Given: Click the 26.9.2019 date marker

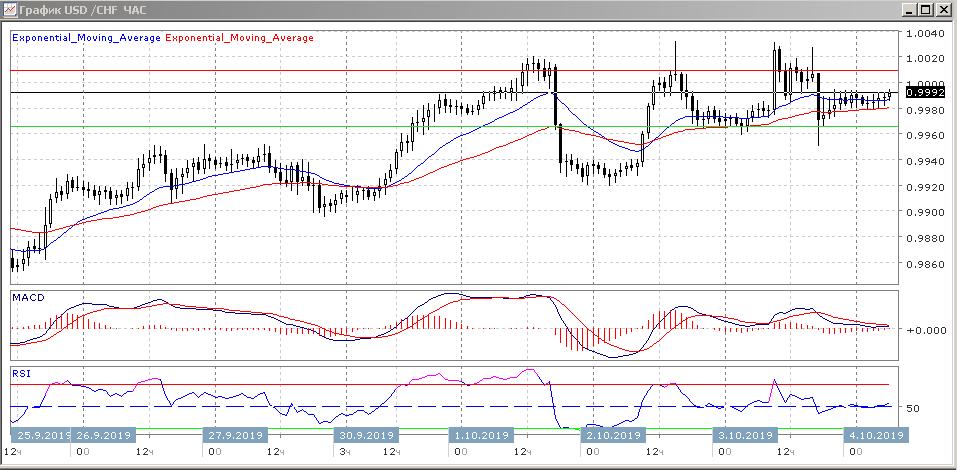Looking at the screenshot, I should pyautogui.click(x=104, y=436).
